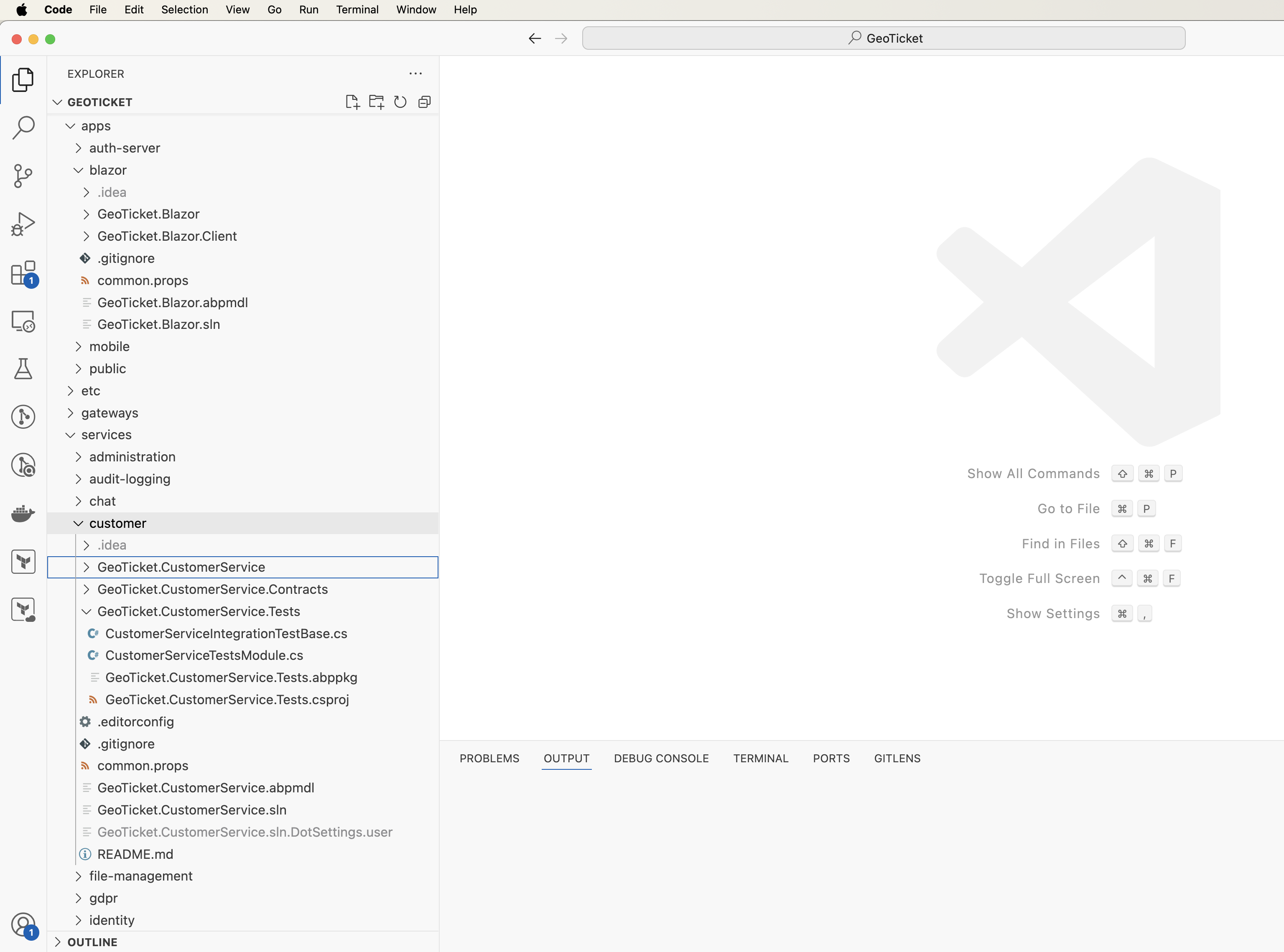This screenshot has height=952, width=1284.
Task: Expand the GeoTicket.CustomerService.Contracts folder
Action: [212, 589]
